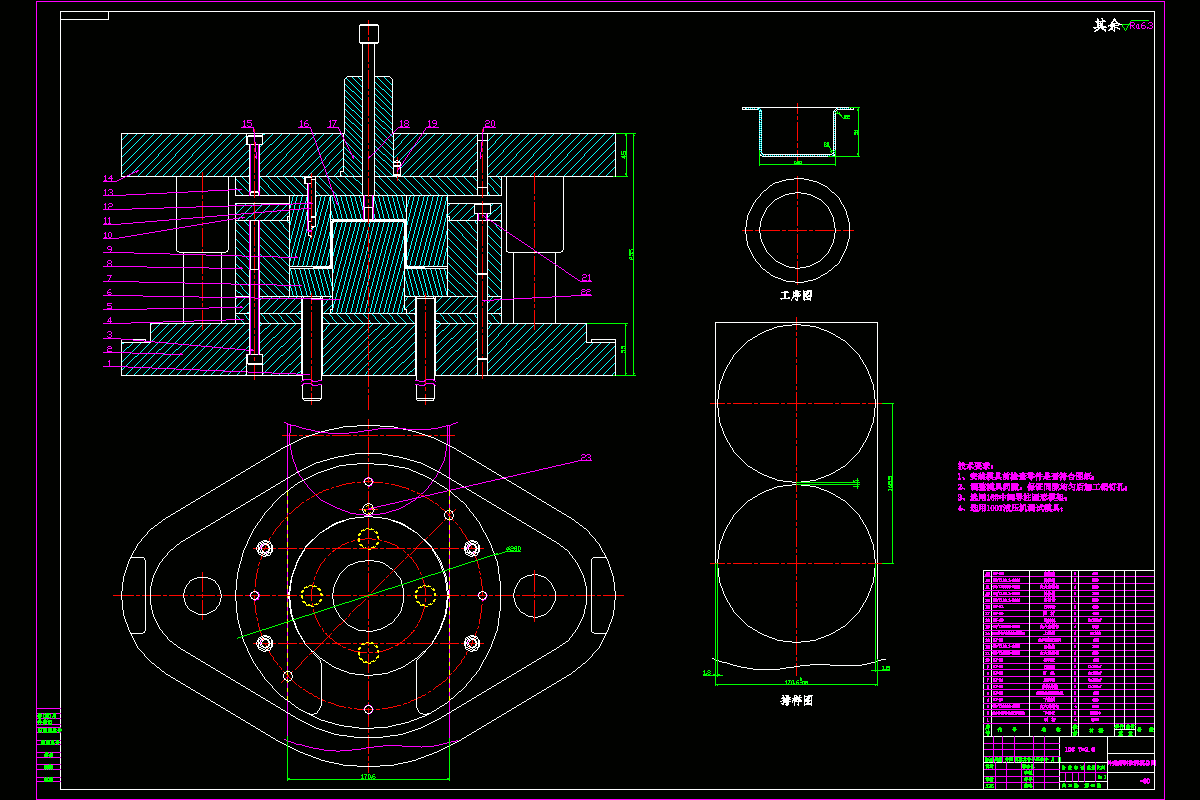Click part callout number 13
Screen dimensions: 1200x800
(108, 192)
